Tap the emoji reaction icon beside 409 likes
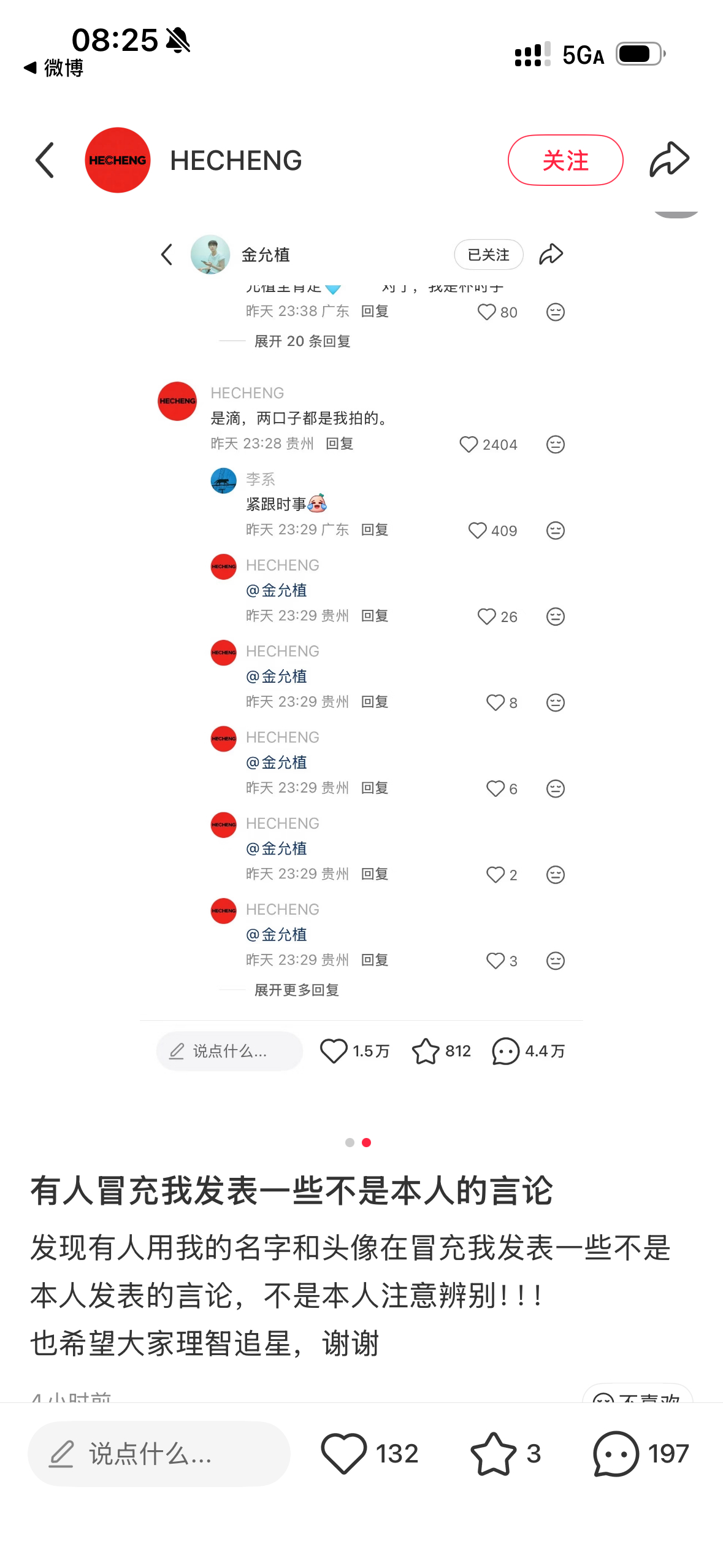Image resolution: width=723 pixels, height=1568 pixels. pyautogui.click(x=555, y=530)
